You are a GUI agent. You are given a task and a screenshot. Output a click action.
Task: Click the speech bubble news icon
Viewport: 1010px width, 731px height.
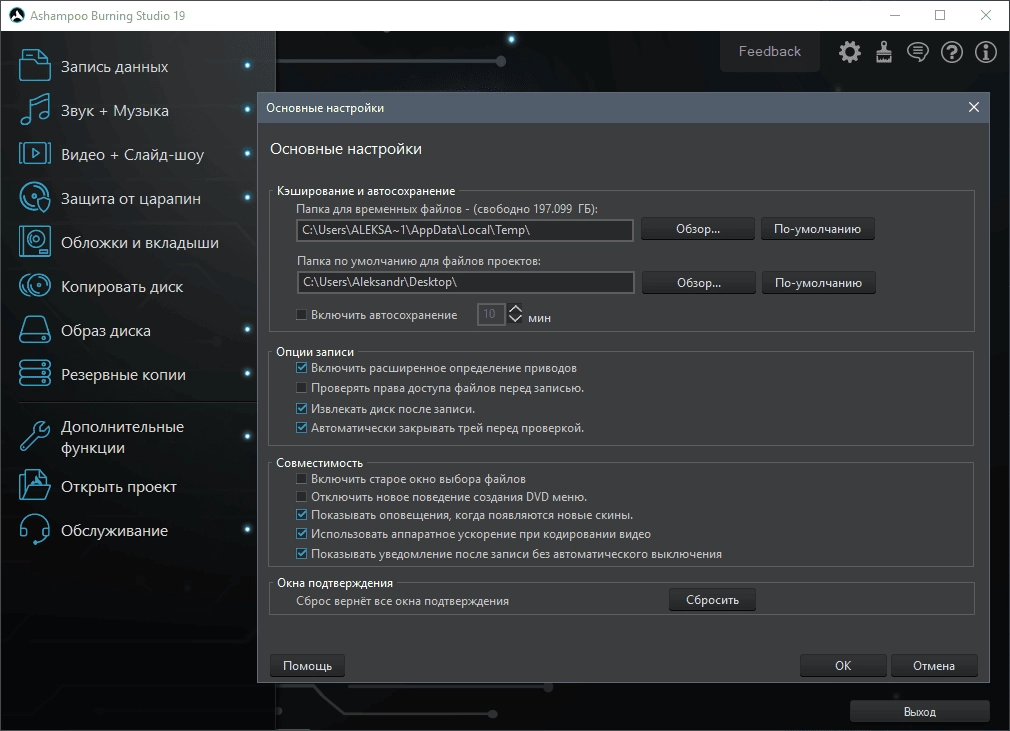click(x=918, y=52)
